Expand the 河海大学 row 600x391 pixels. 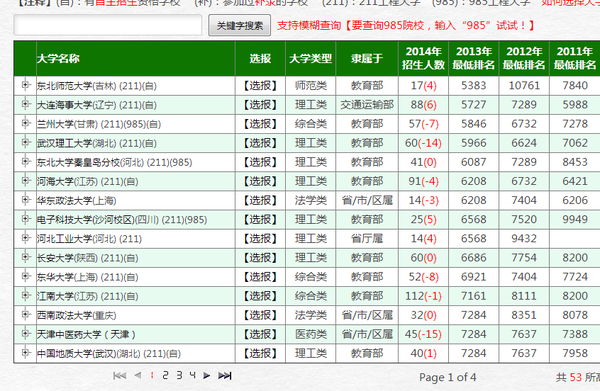click(26, 181)
